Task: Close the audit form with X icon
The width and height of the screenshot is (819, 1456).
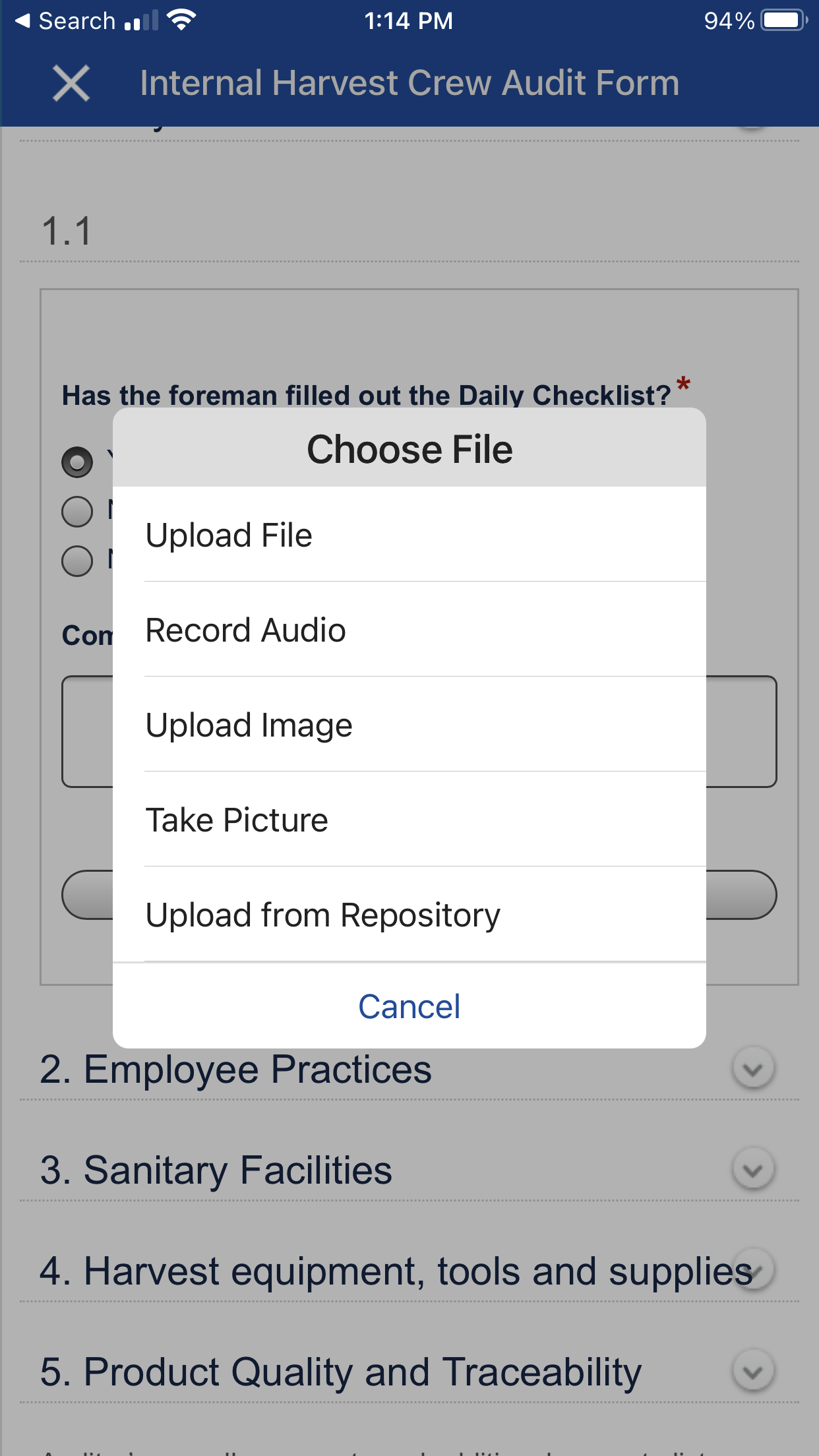Action: coord(71,84)
